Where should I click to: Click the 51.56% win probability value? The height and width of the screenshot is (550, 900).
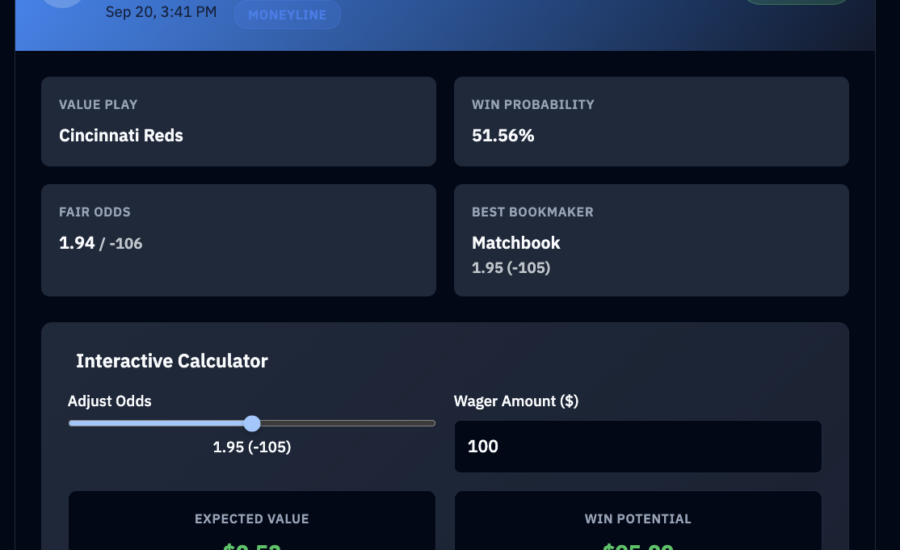[x=503, y=135]
